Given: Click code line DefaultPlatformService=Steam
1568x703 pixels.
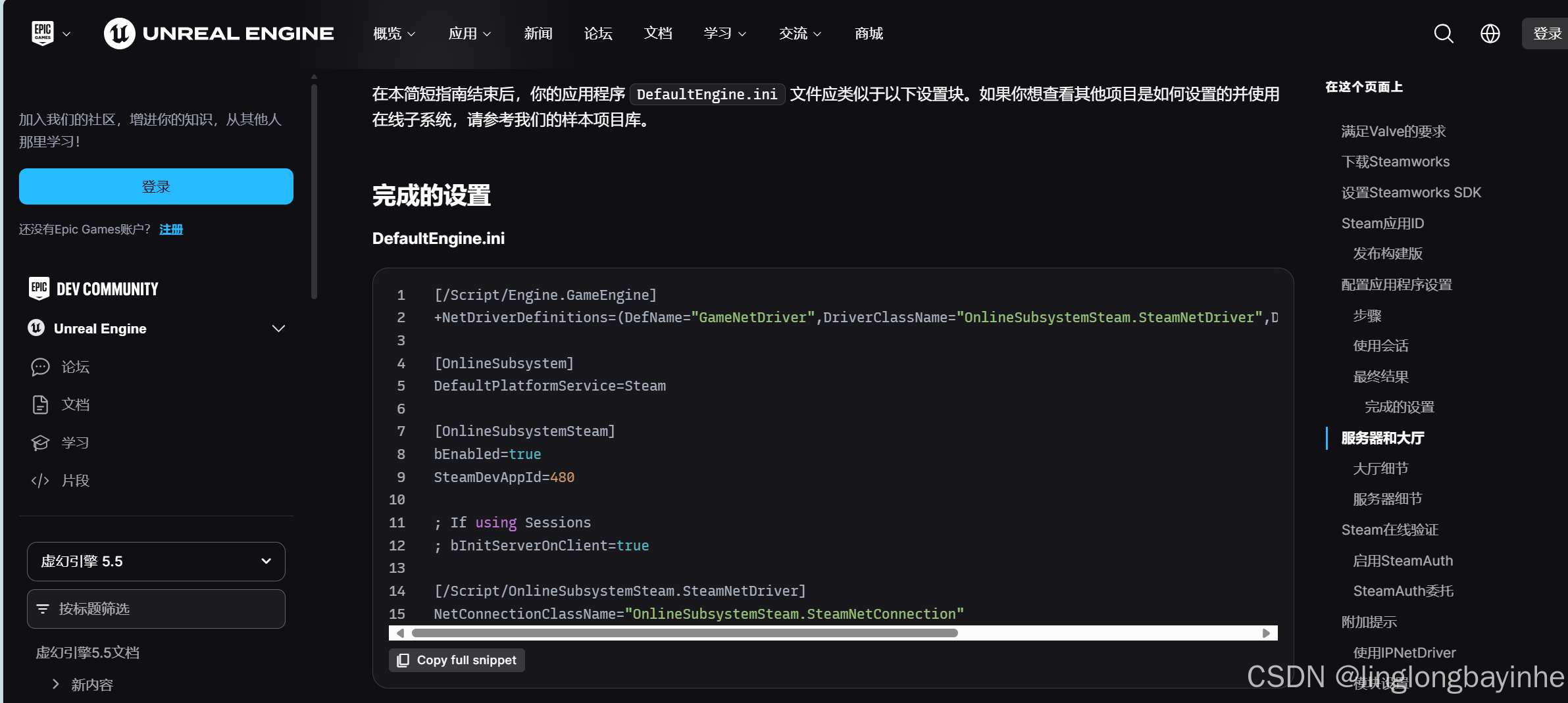Looking at the screenshot, I should [549, 386].
